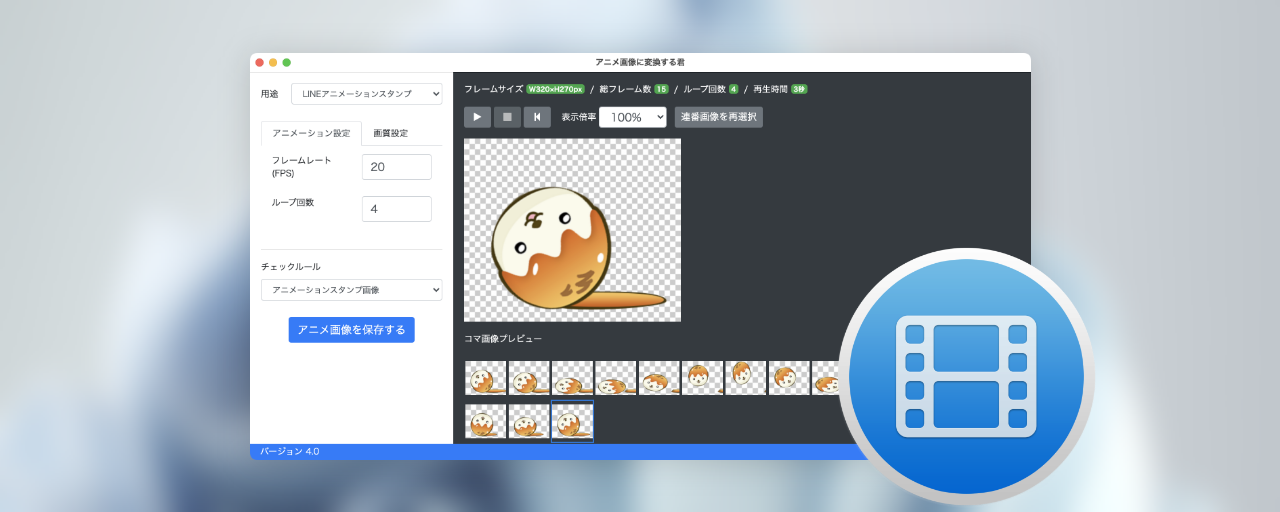Click the red close window button
Image resolution: width=1280 pixels, height=512 pixels.
260,62
